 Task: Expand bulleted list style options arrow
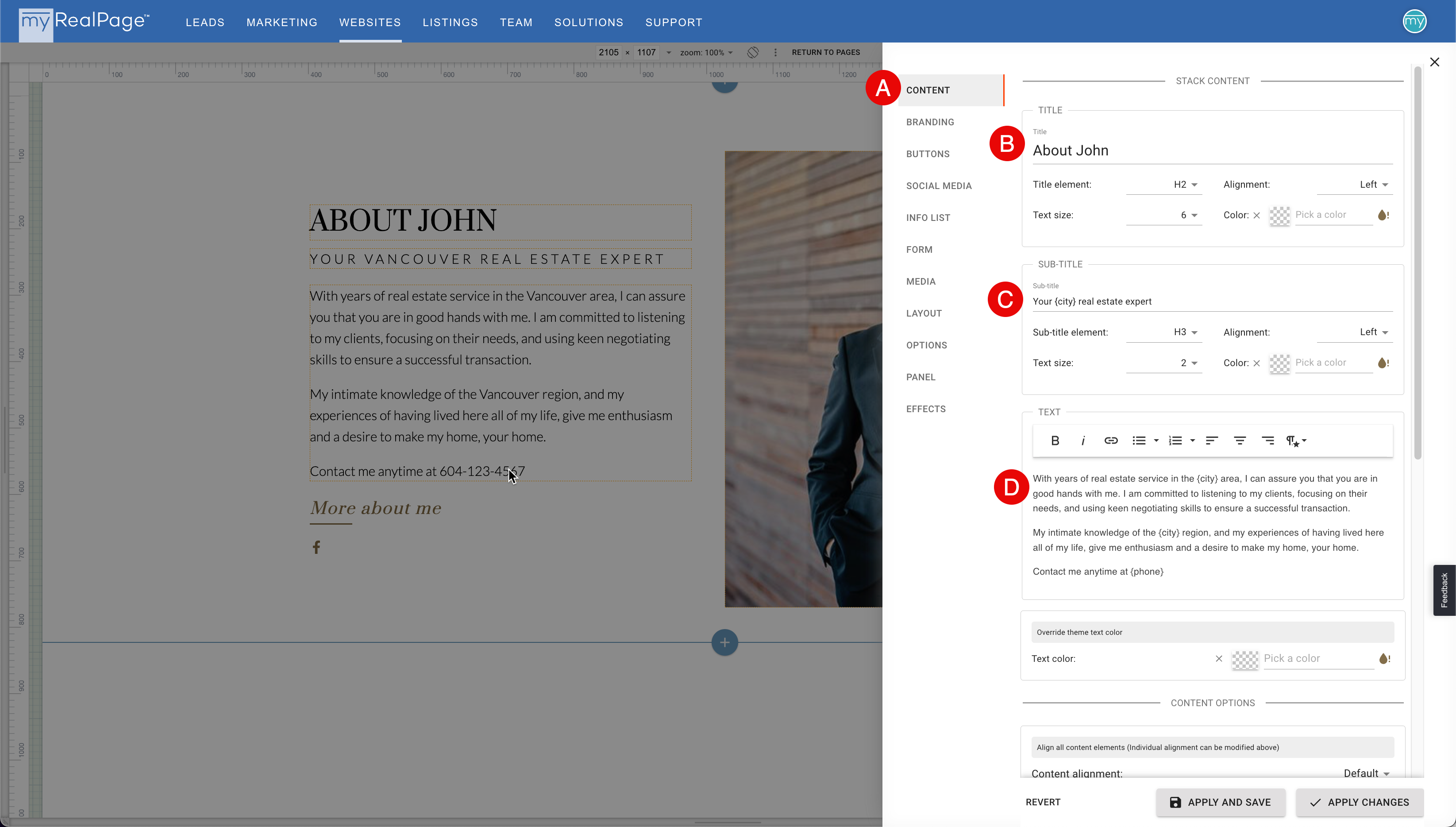tap(1156, 440)
